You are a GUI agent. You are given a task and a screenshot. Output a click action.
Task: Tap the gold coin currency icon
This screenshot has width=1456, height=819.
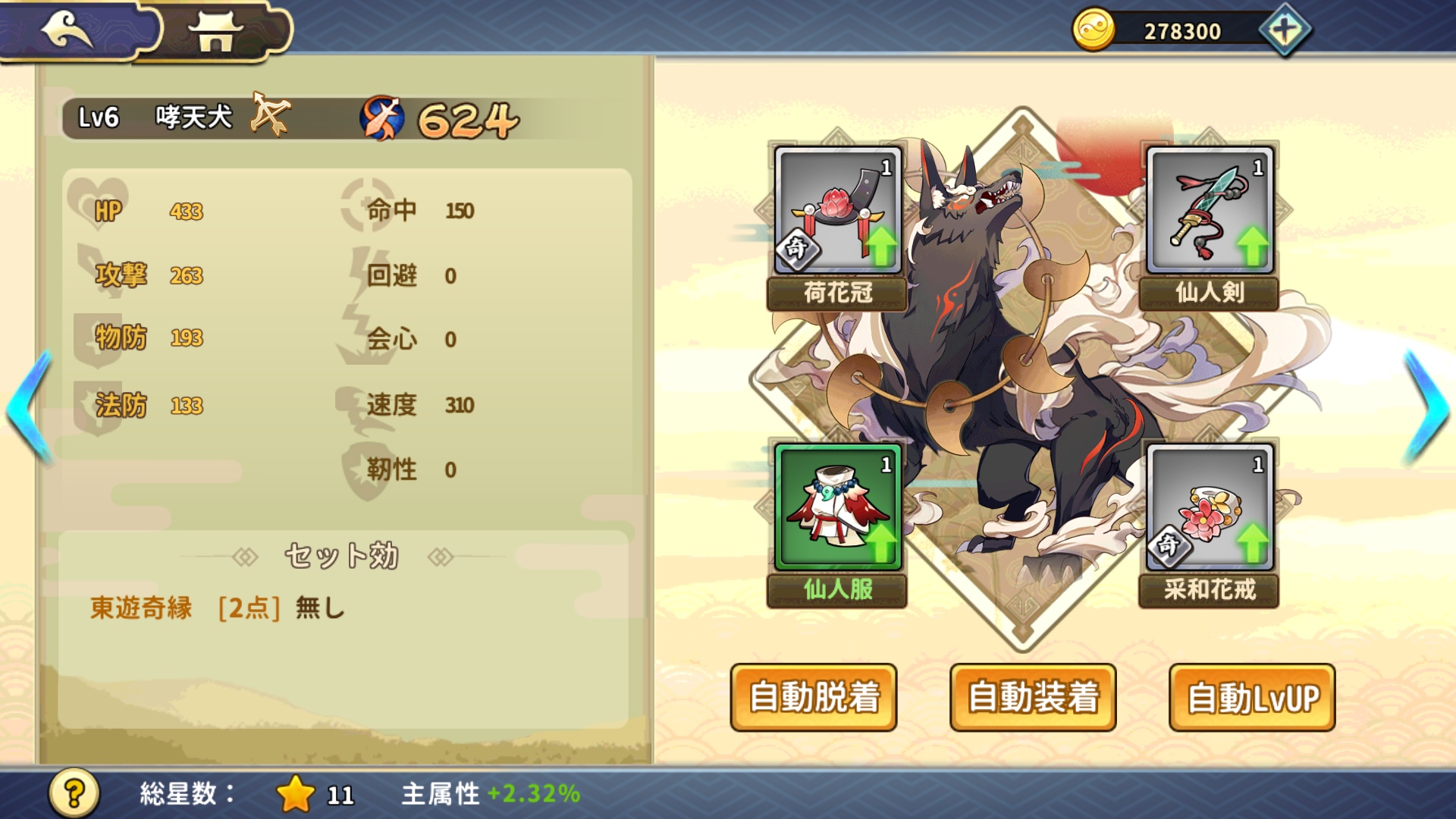[1093, 30]
